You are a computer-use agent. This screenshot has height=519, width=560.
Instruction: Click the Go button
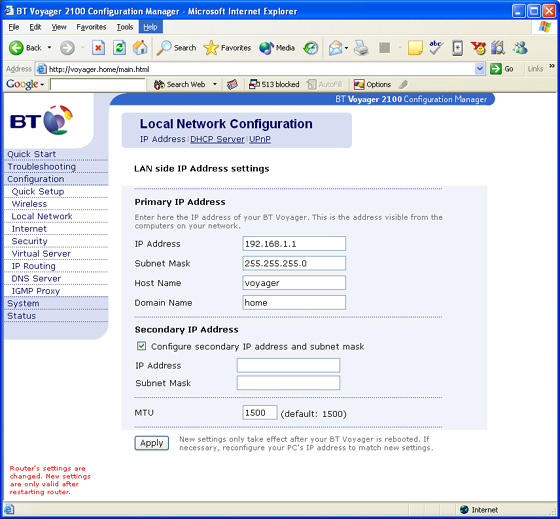coord(502,69)
